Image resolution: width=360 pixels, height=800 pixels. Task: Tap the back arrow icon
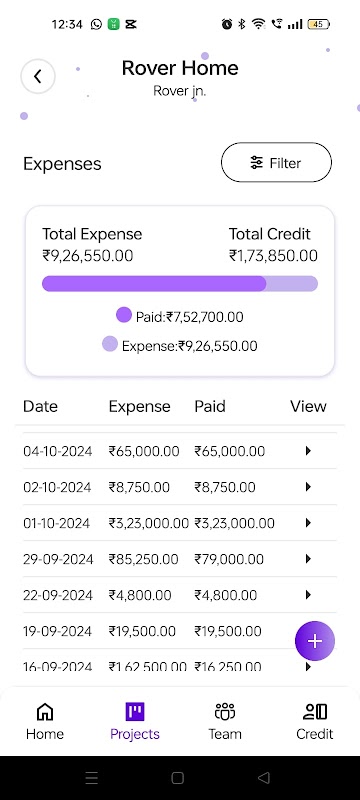[38, 77]
